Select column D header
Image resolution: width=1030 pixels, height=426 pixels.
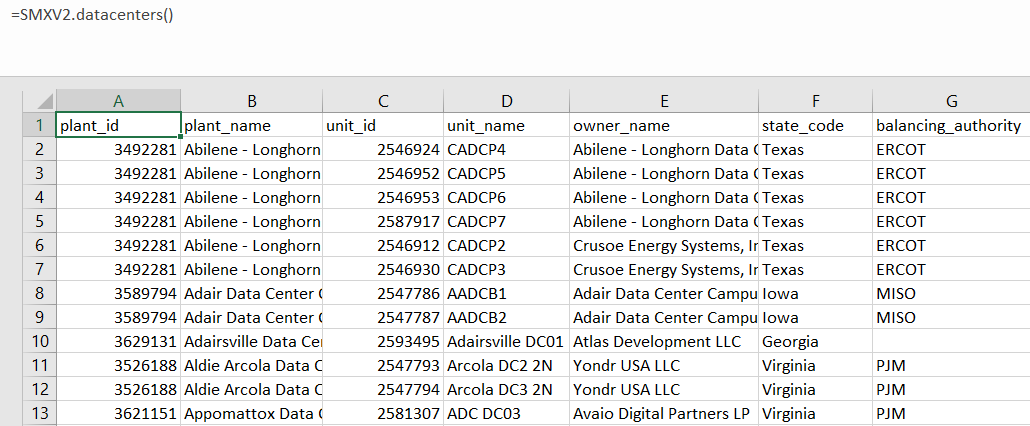click(506, 101)
